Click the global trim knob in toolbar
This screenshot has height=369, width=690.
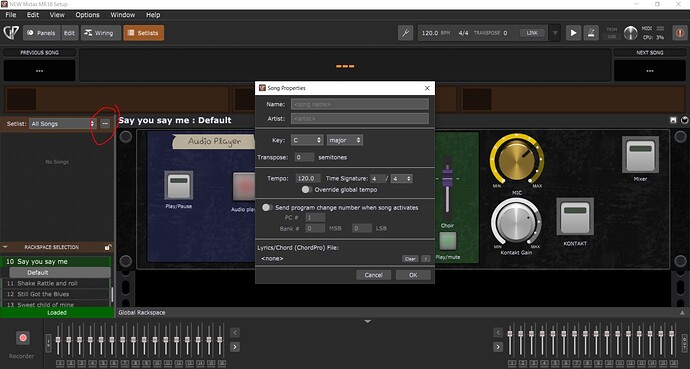point(630,33)
